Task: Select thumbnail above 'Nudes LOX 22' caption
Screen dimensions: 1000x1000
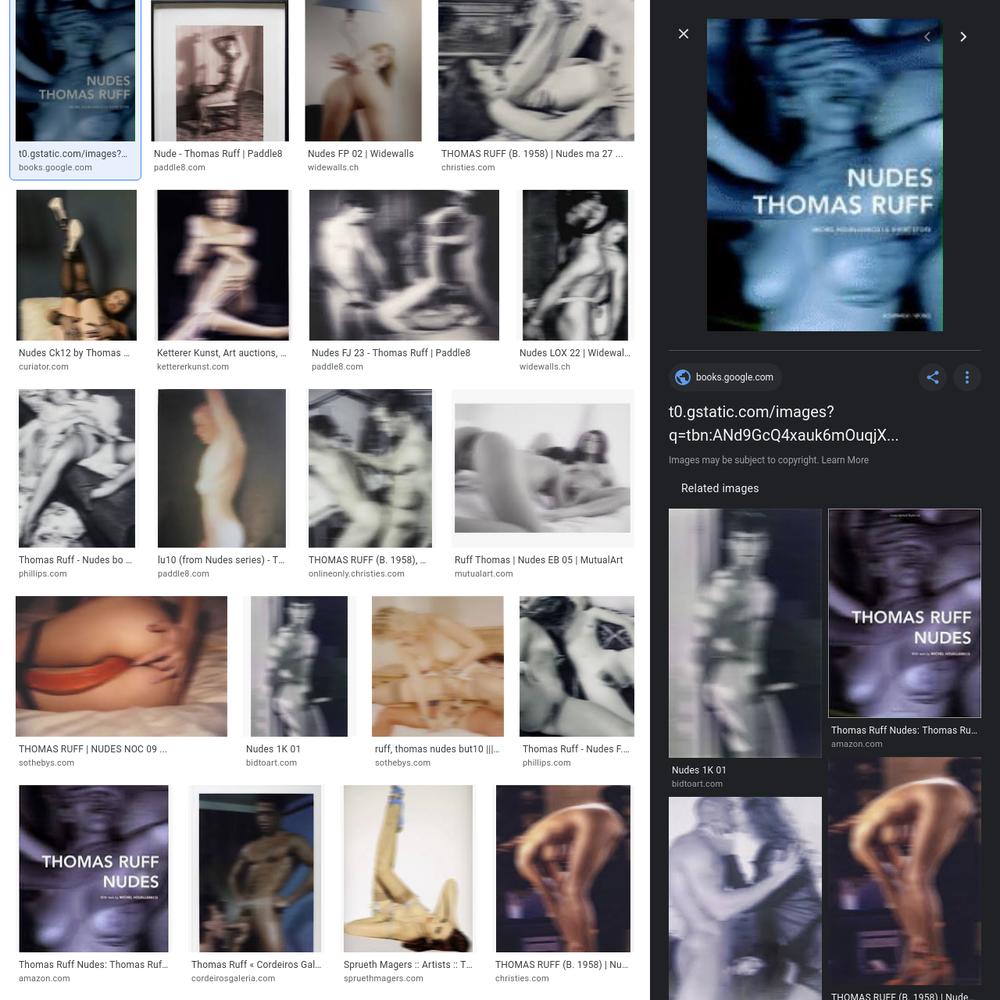Action: (575, 265)
